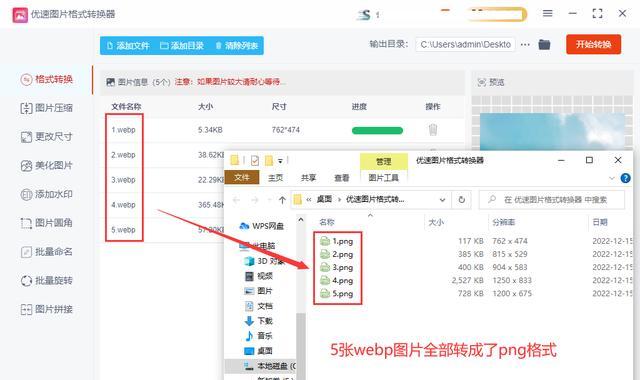Image resolution: width=640 pixels, height=380 pixels.
Task: Expand the address bar history dropdown
Action: [442, 200]
